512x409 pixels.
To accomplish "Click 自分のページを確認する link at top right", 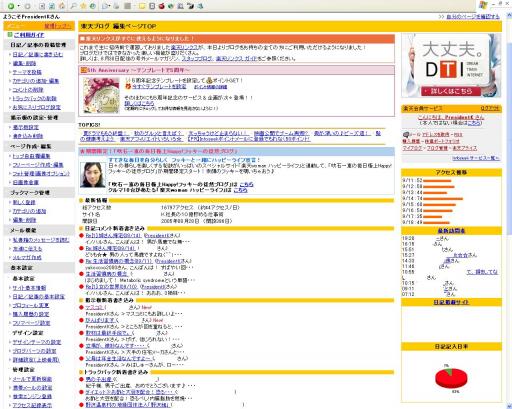I will tap(473, 17).
